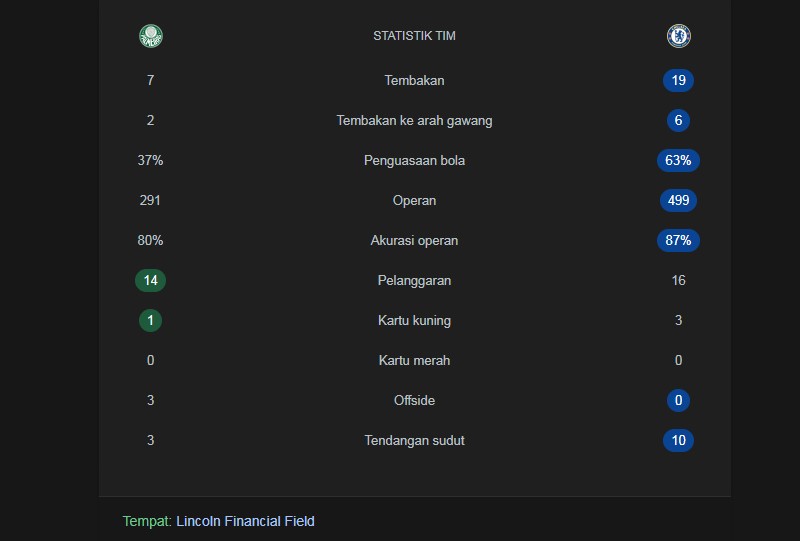Viewport: 800px width, 541px height.
Task: Click the 63% possession badge
Action: (x=678, y=160)
